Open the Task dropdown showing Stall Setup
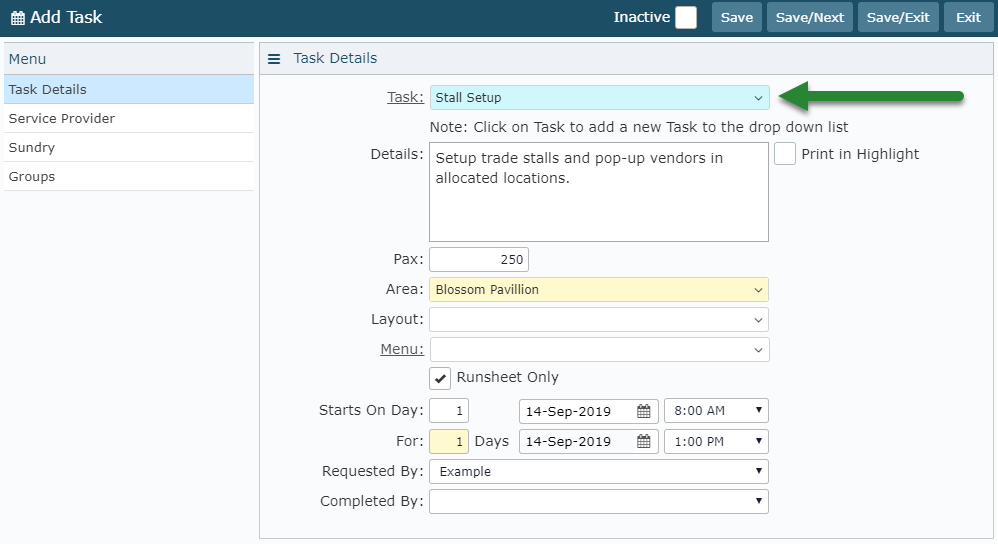Screen dimensions: 998x544 [x=600, y=97]
